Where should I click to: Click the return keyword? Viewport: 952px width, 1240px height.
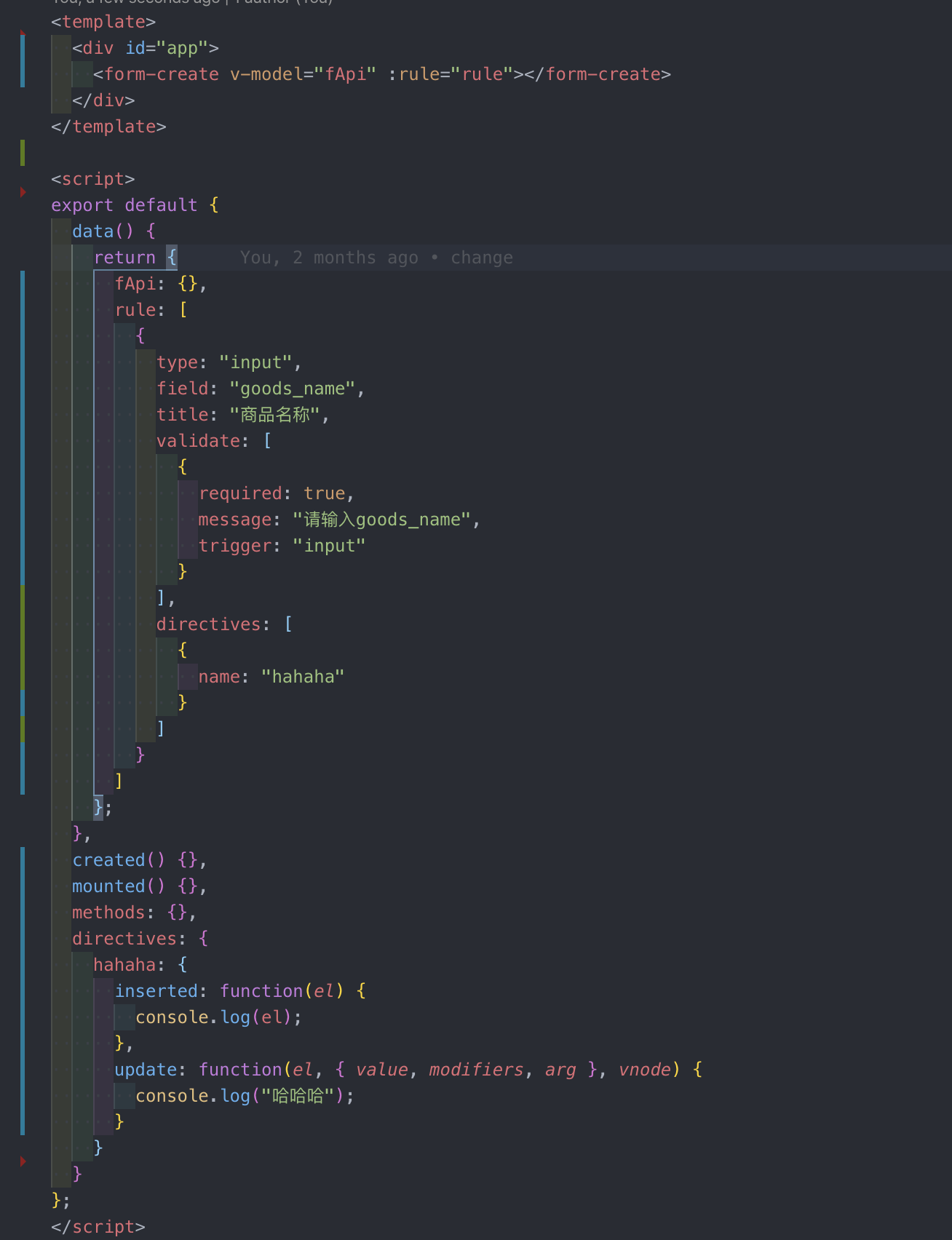tap(124, 258)
